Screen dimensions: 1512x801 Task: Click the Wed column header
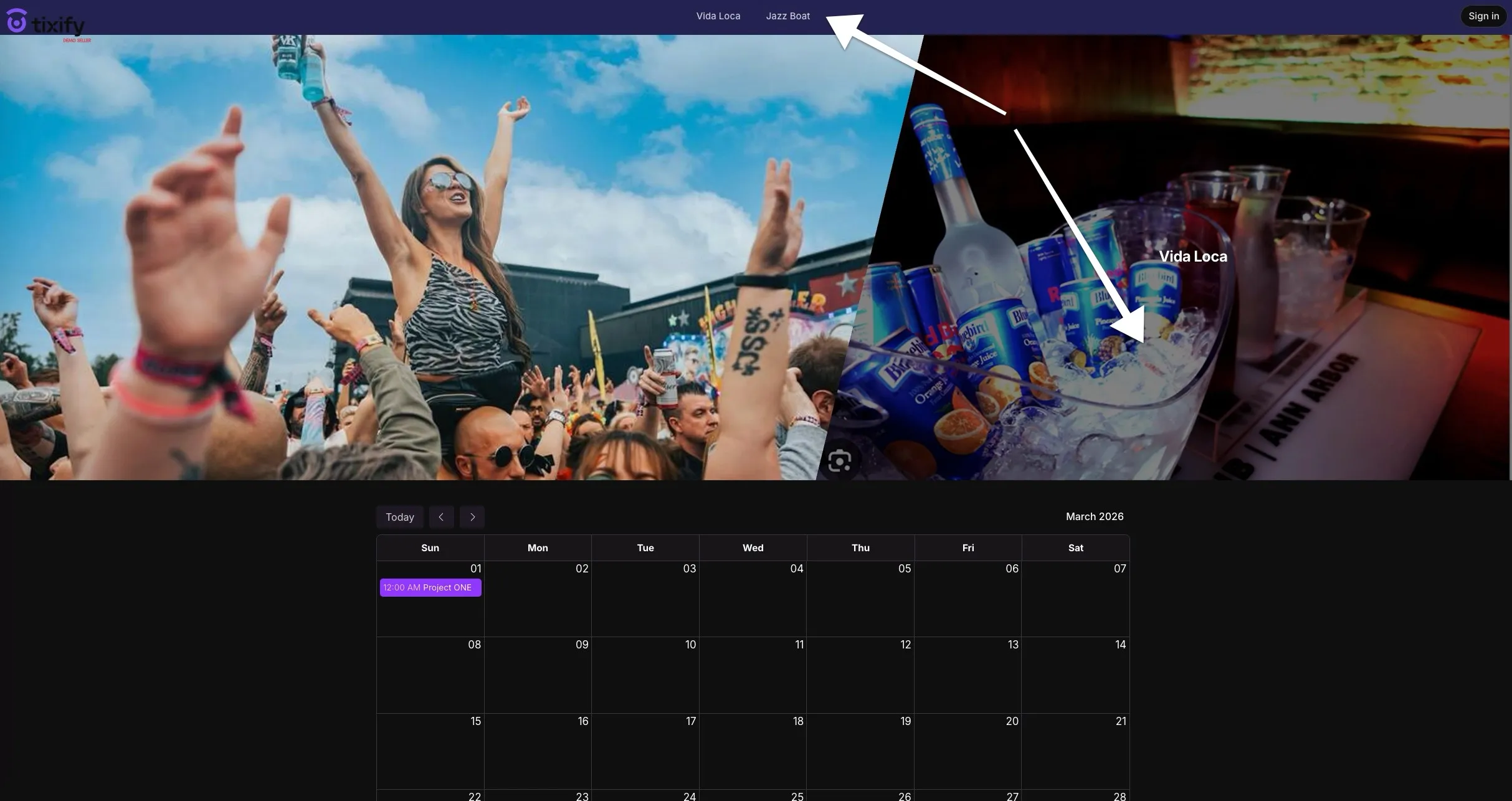pos(753,548)
